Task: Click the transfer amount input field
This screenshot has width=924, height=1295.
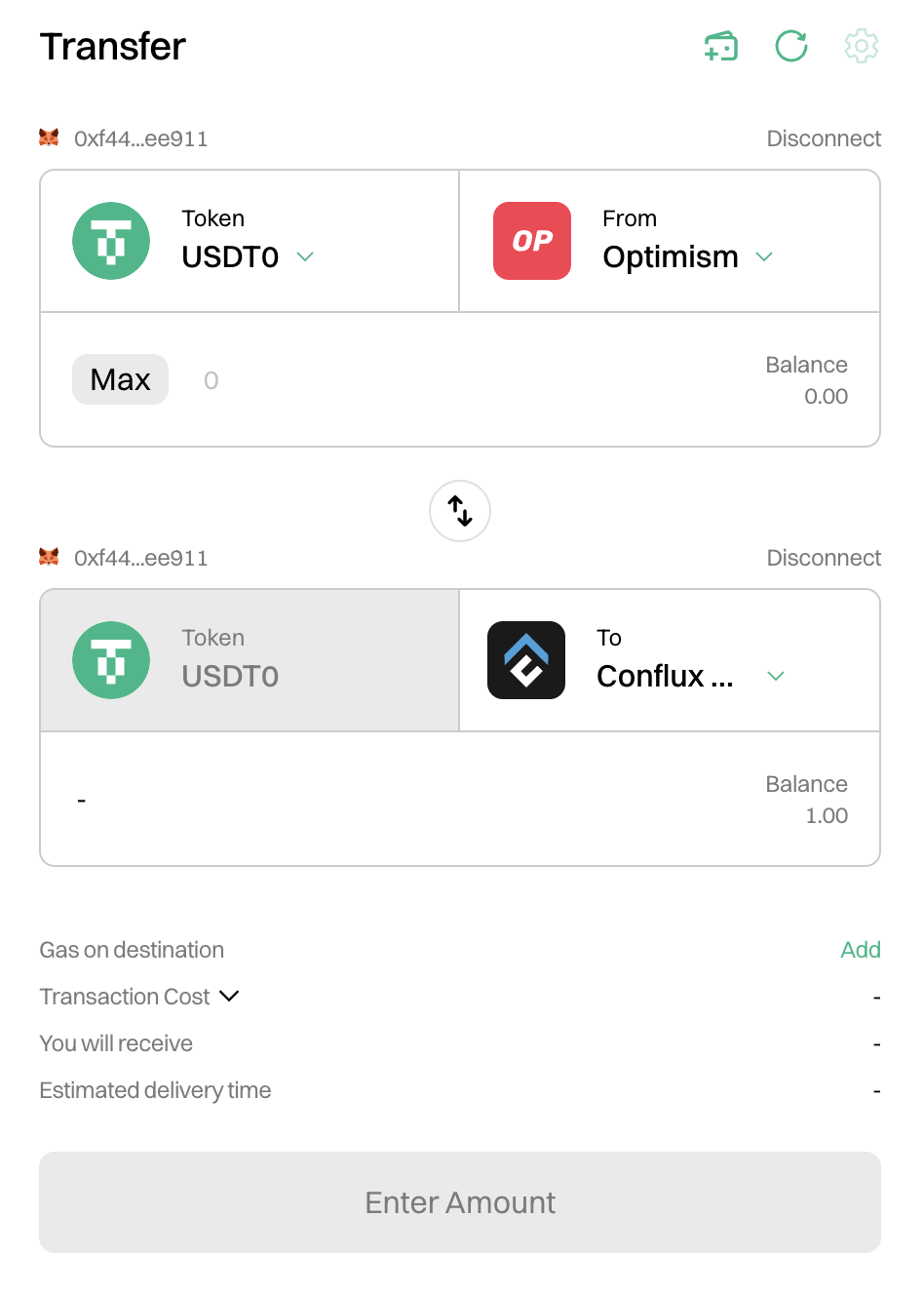Action: [439, 380]
